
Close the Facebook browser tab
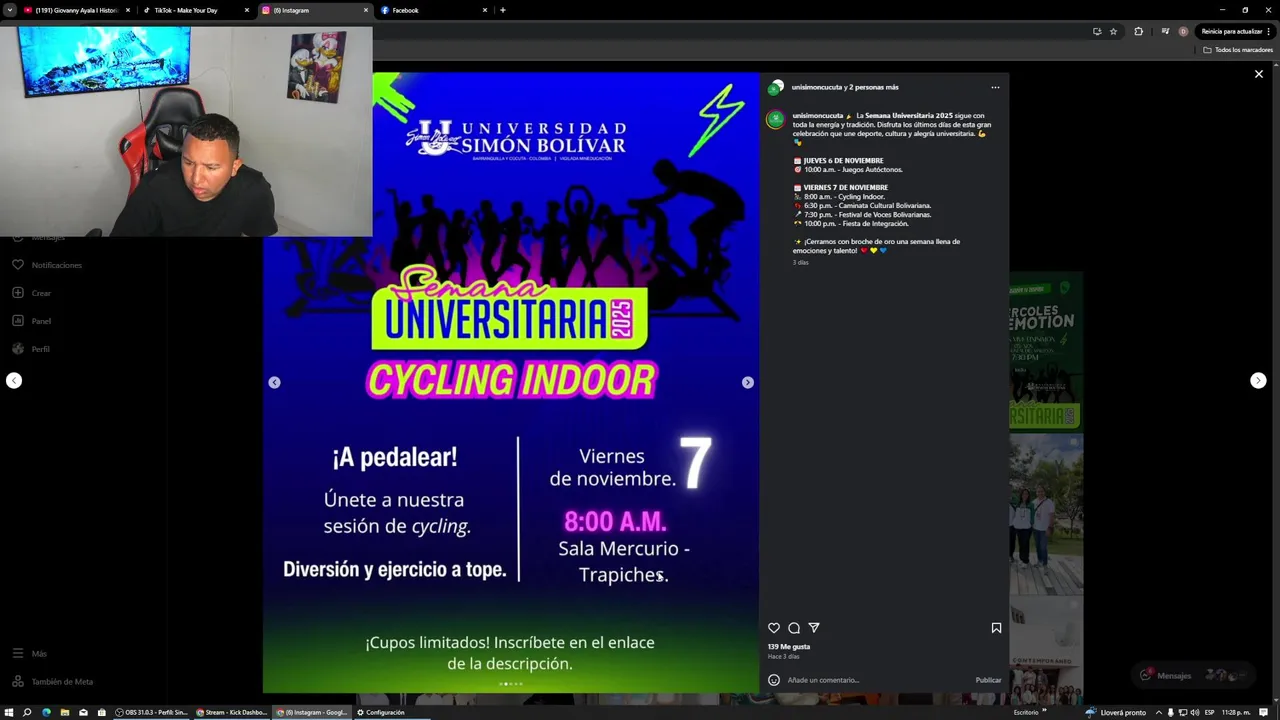point(485,10)
